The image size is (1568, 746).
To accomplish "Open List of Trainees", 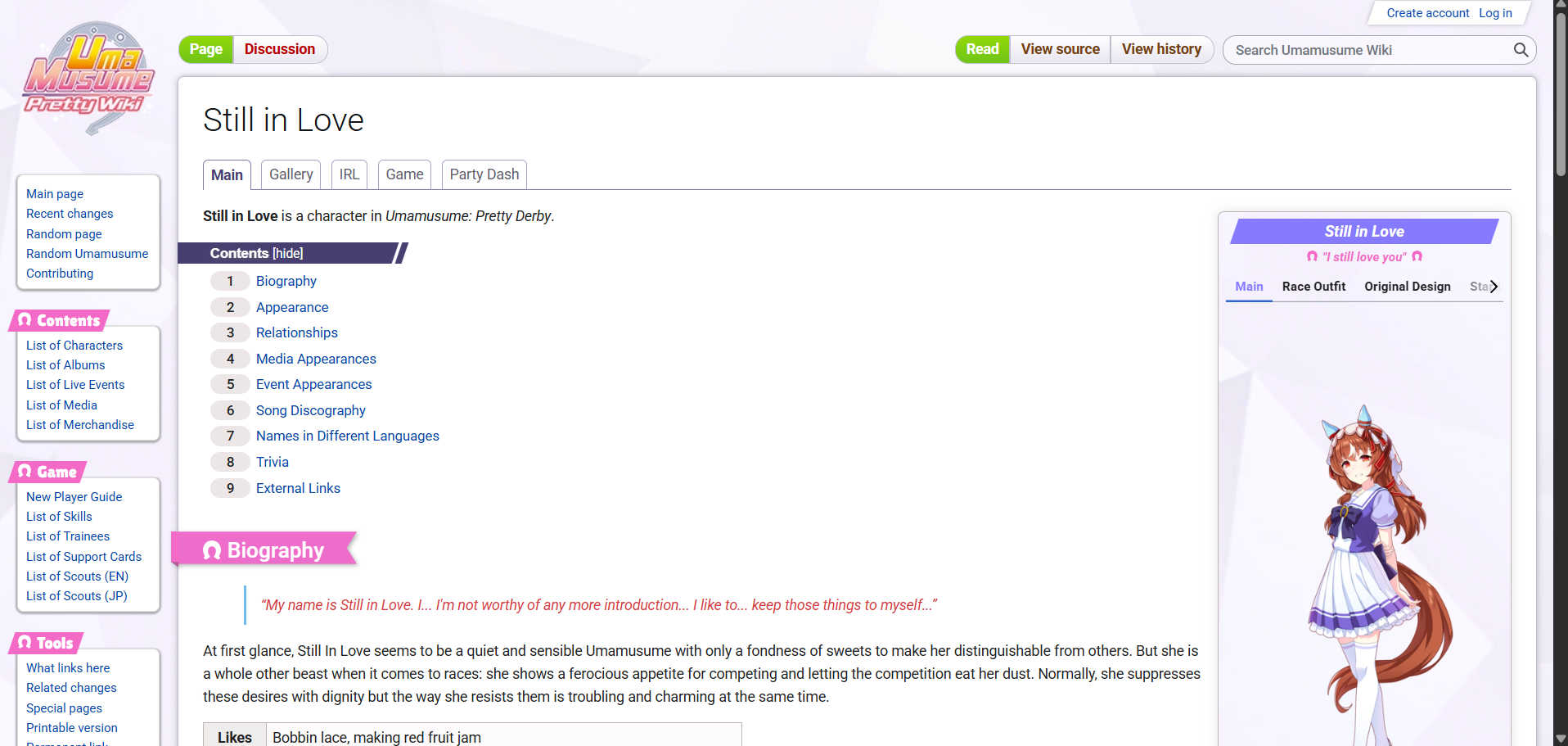I will pos(68,536).
